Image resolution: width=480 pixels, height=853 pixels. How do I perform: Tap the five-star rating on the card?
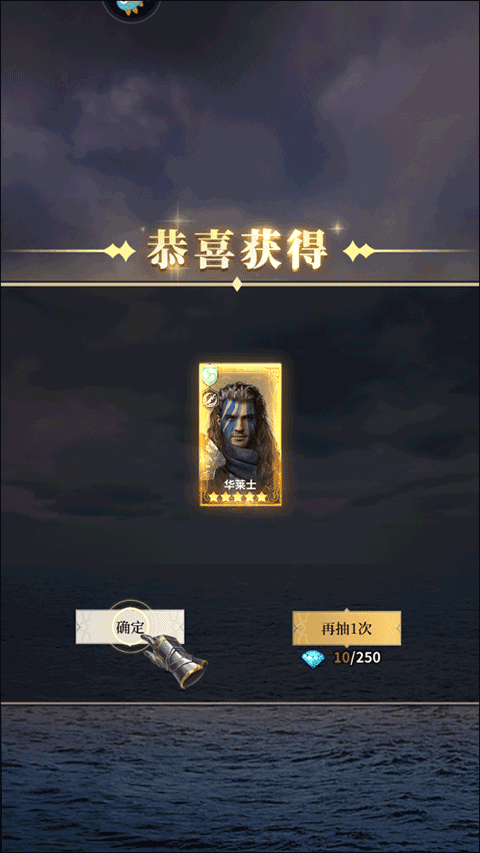(239, 496)
